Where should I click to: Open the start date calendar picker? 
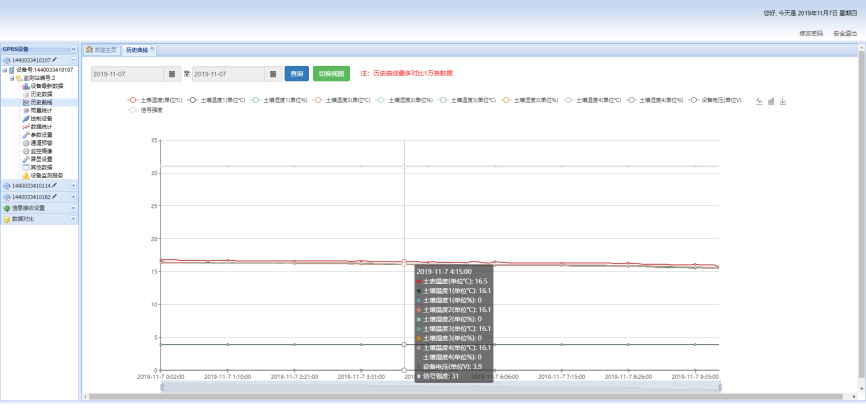[x=172, y=74]
